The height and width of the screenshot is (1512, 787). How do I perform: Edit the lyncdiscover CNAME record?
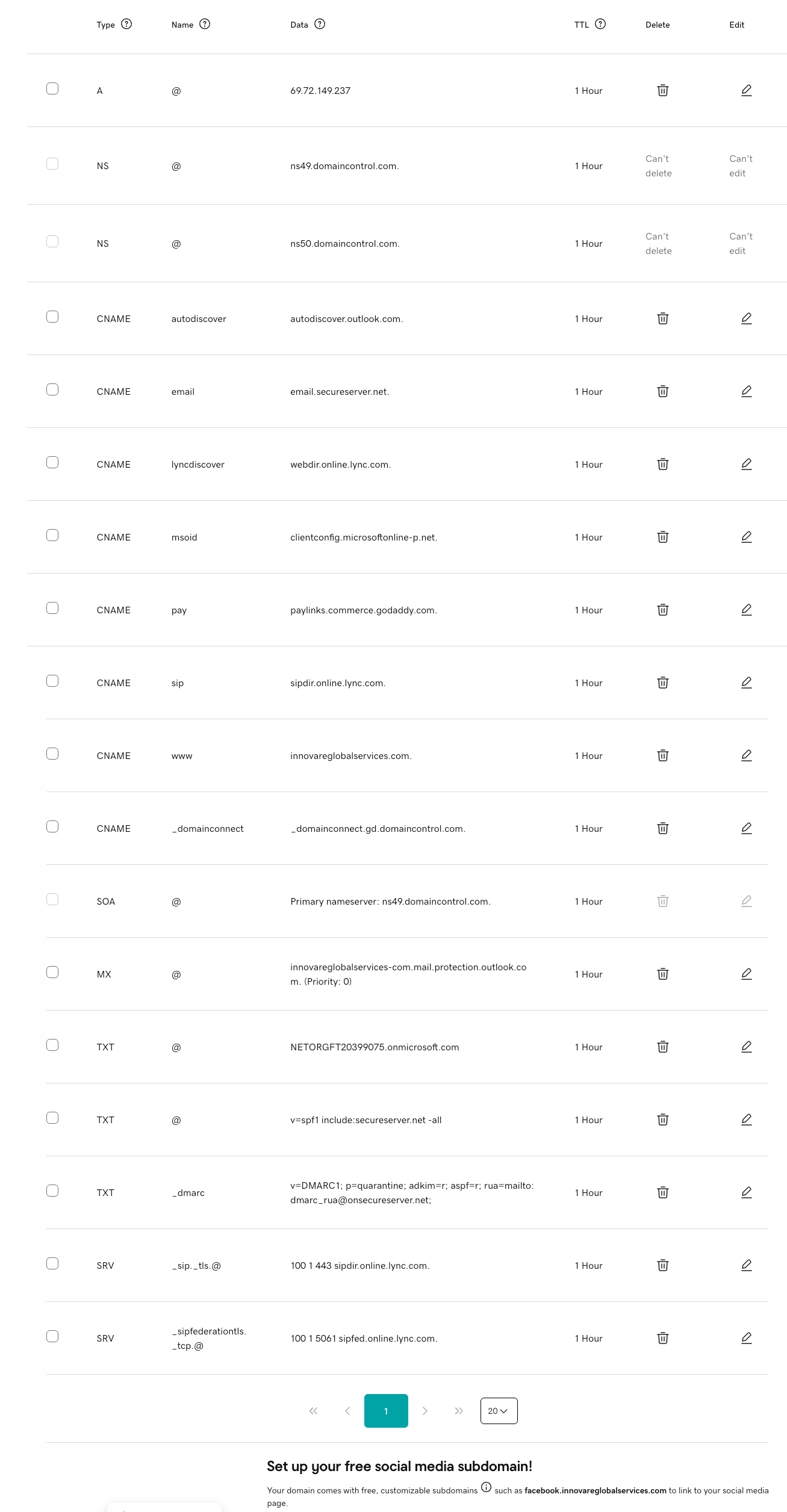[746, 464]
